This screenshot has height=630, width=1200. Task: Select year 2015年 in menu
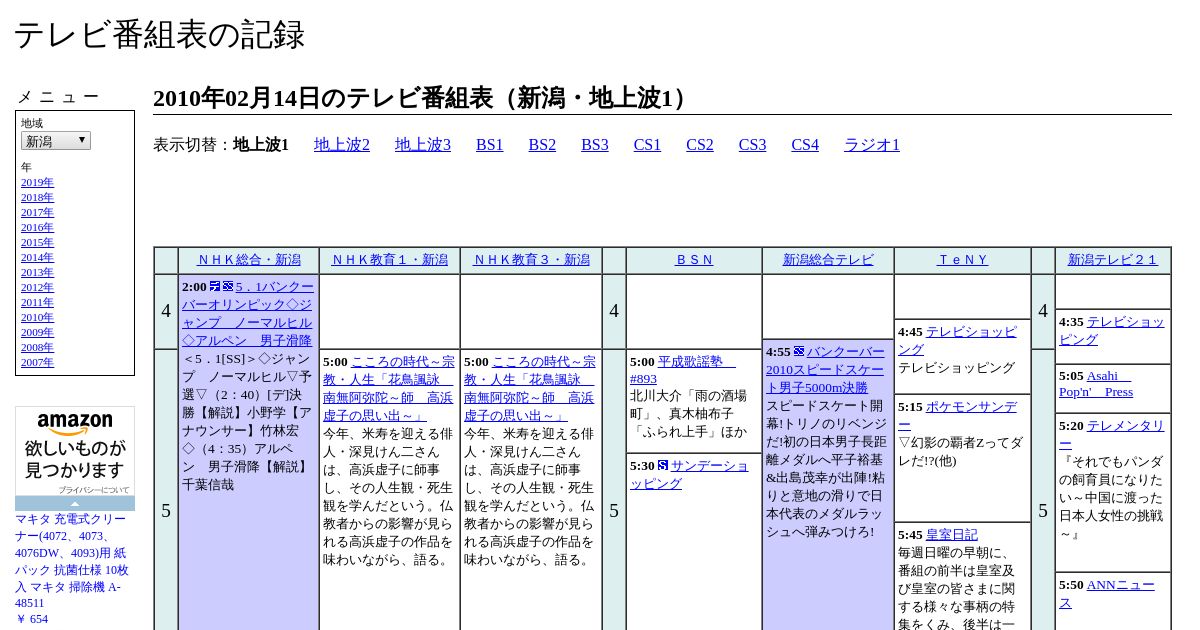[x=37, y=242]
